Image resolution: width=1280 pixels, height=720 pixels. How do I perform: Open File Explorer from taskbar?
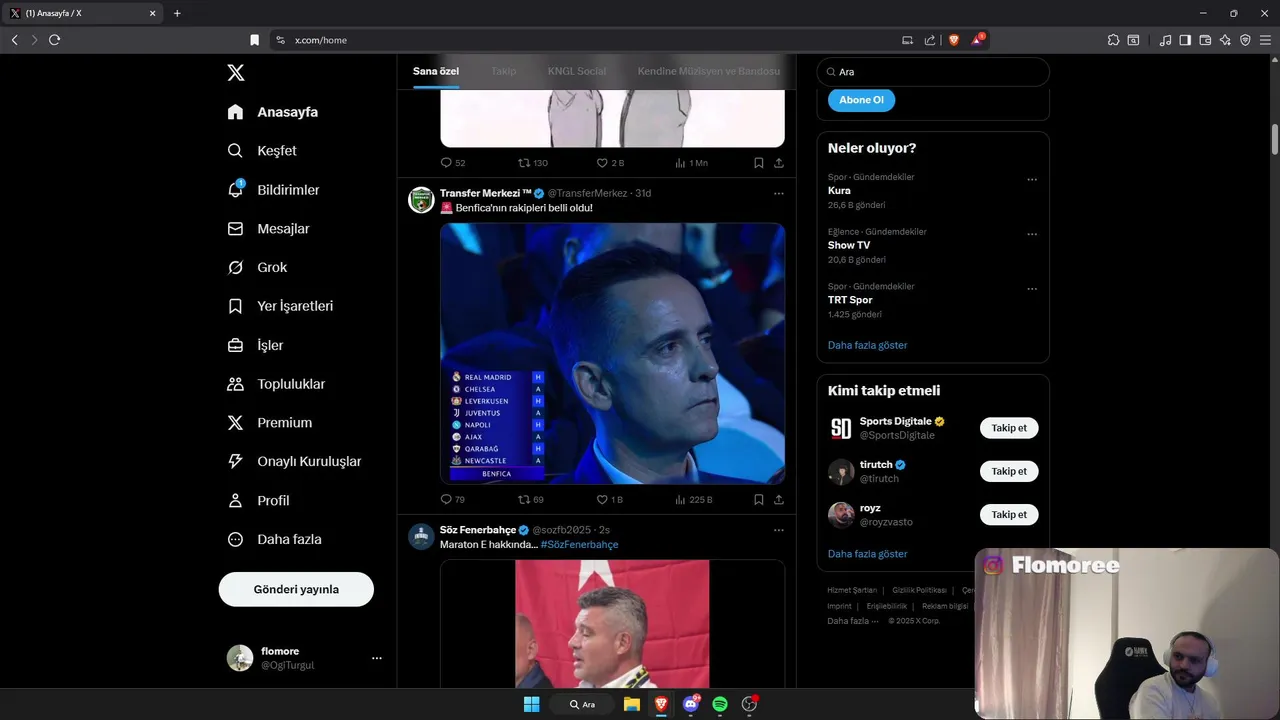coord(632,704)
